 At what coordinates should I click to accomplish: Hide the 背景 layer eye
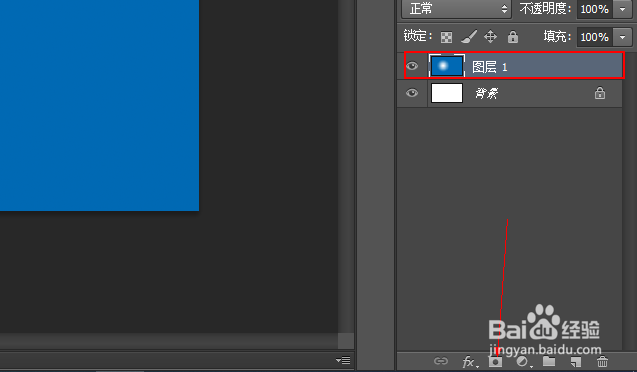[x=412, y=93]
